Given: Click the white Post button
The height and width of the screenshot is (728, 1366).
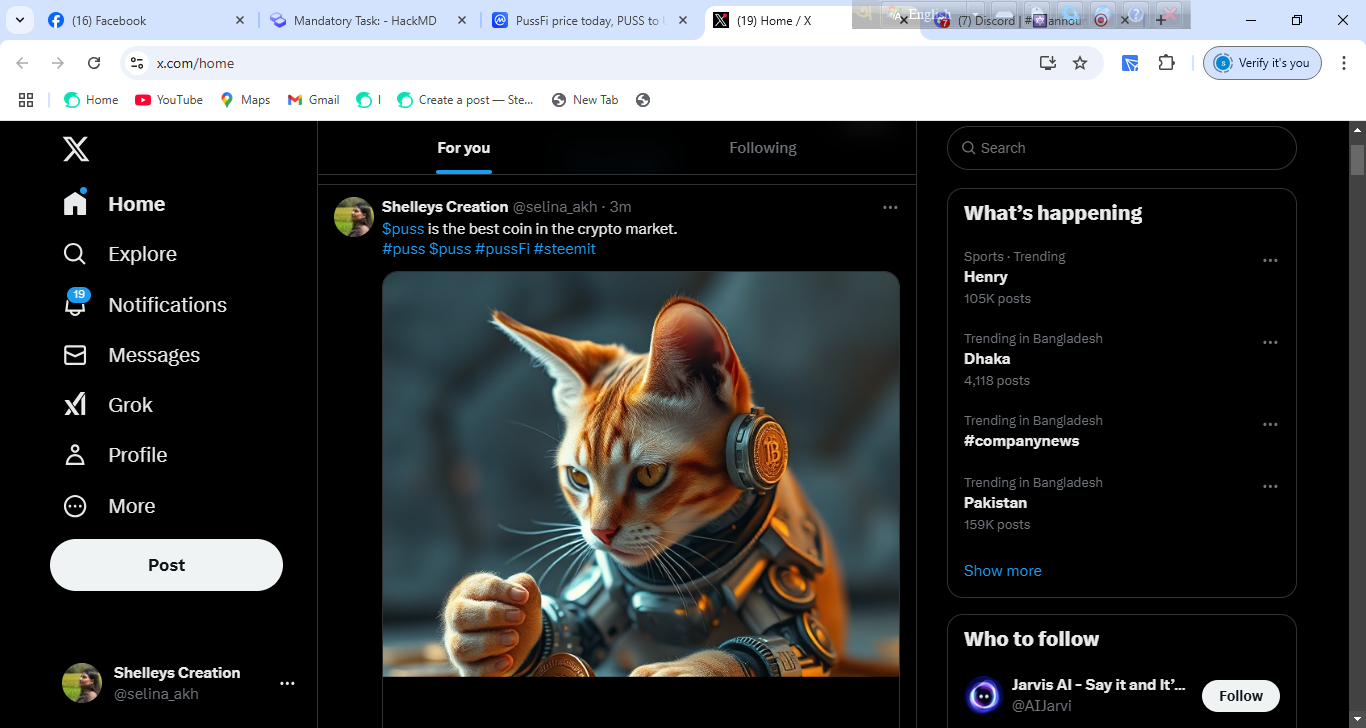Looking at the screenshot, I should point(166,565).
